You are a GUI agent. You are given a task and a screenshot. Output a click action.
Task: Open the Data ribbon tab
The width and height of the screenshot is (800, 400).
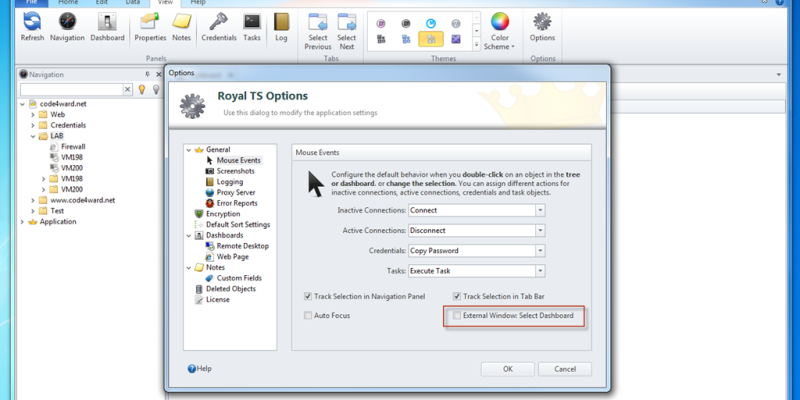click(132, 3)
